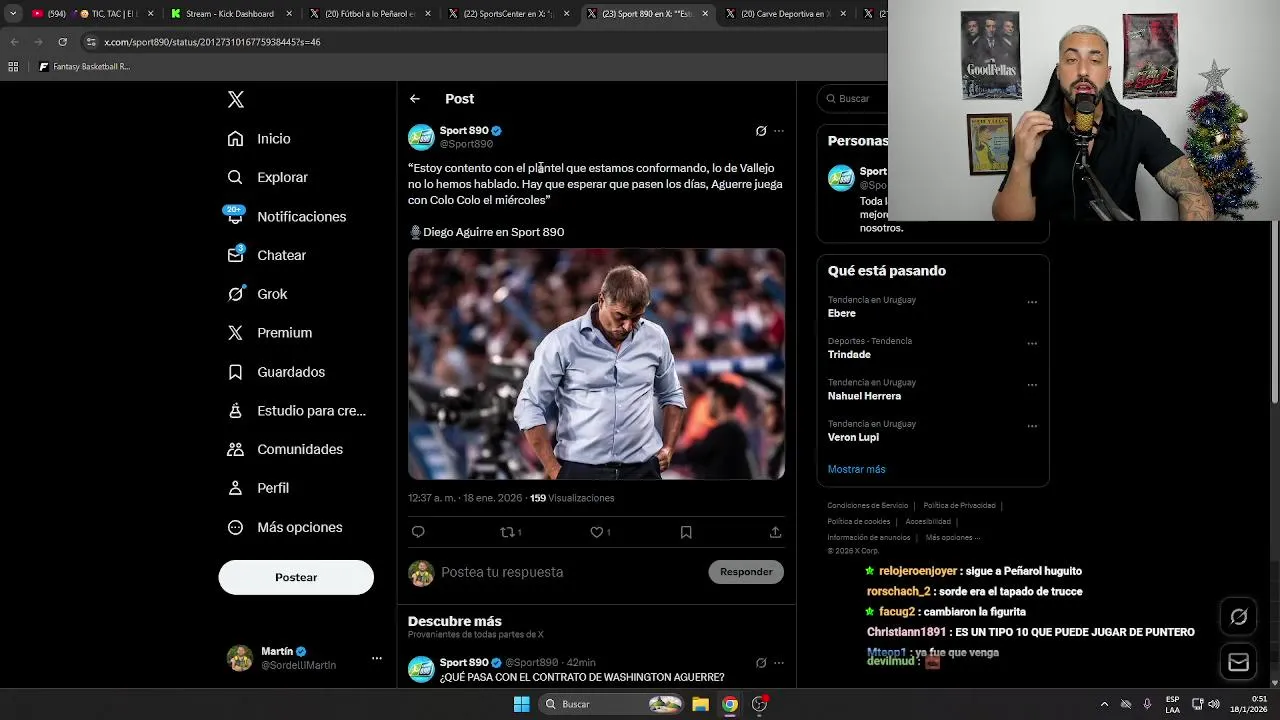
Task: Open the floating messages envelope button
Action: point(1239,662)
